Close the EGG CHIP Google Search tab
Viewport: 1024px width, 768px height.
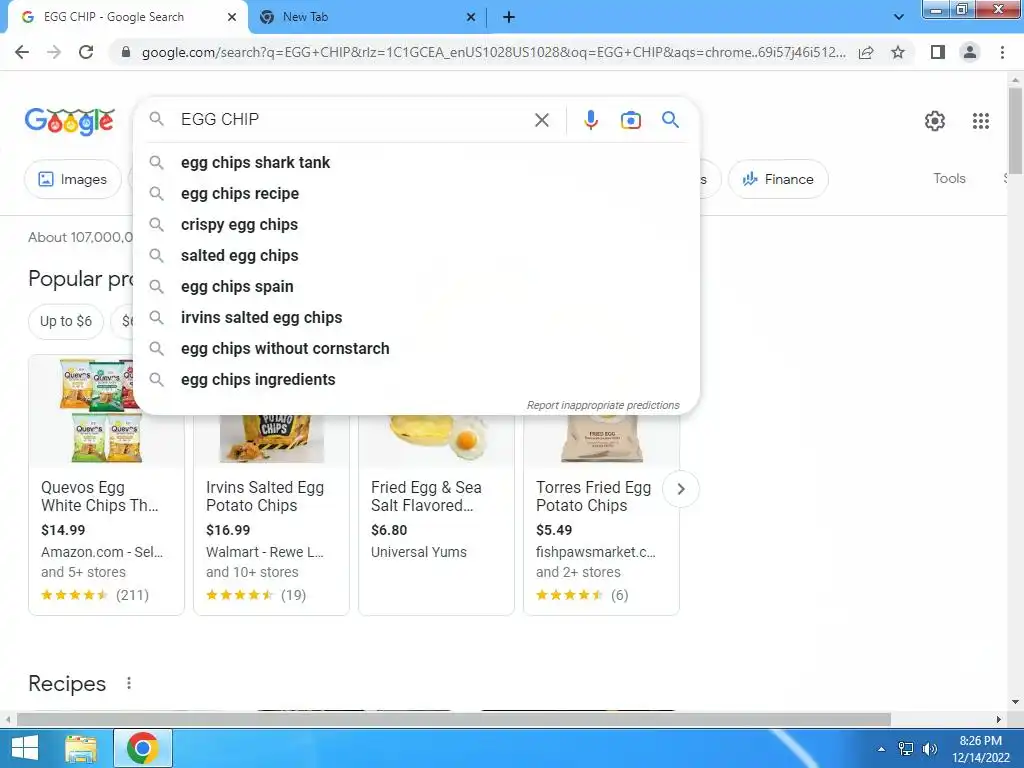[x=232, y=18]
